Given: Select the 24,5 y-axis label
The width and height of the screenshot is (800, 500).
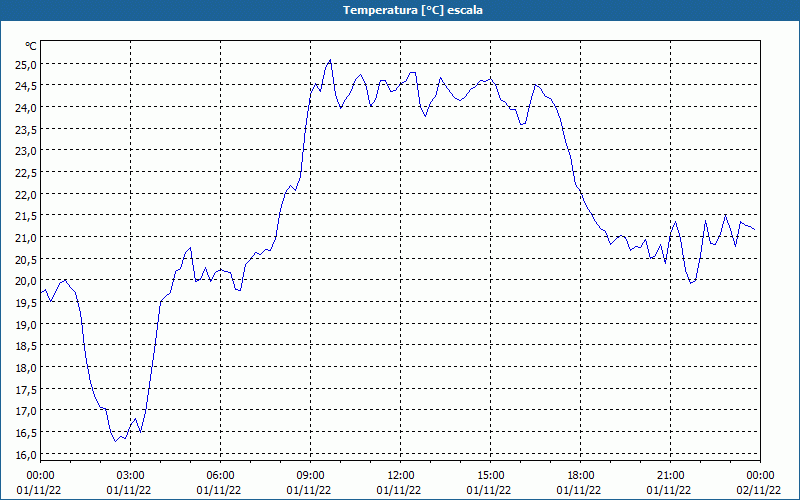Looking at the screenshot, I should point(27,86).
